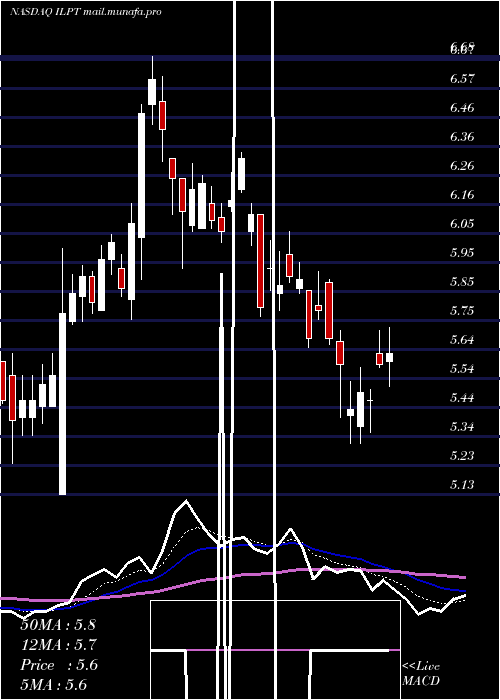The width and height of the screenshot is (500, 700).
Task: Click the Price : 5.6 readout
Action: [58, 665]
